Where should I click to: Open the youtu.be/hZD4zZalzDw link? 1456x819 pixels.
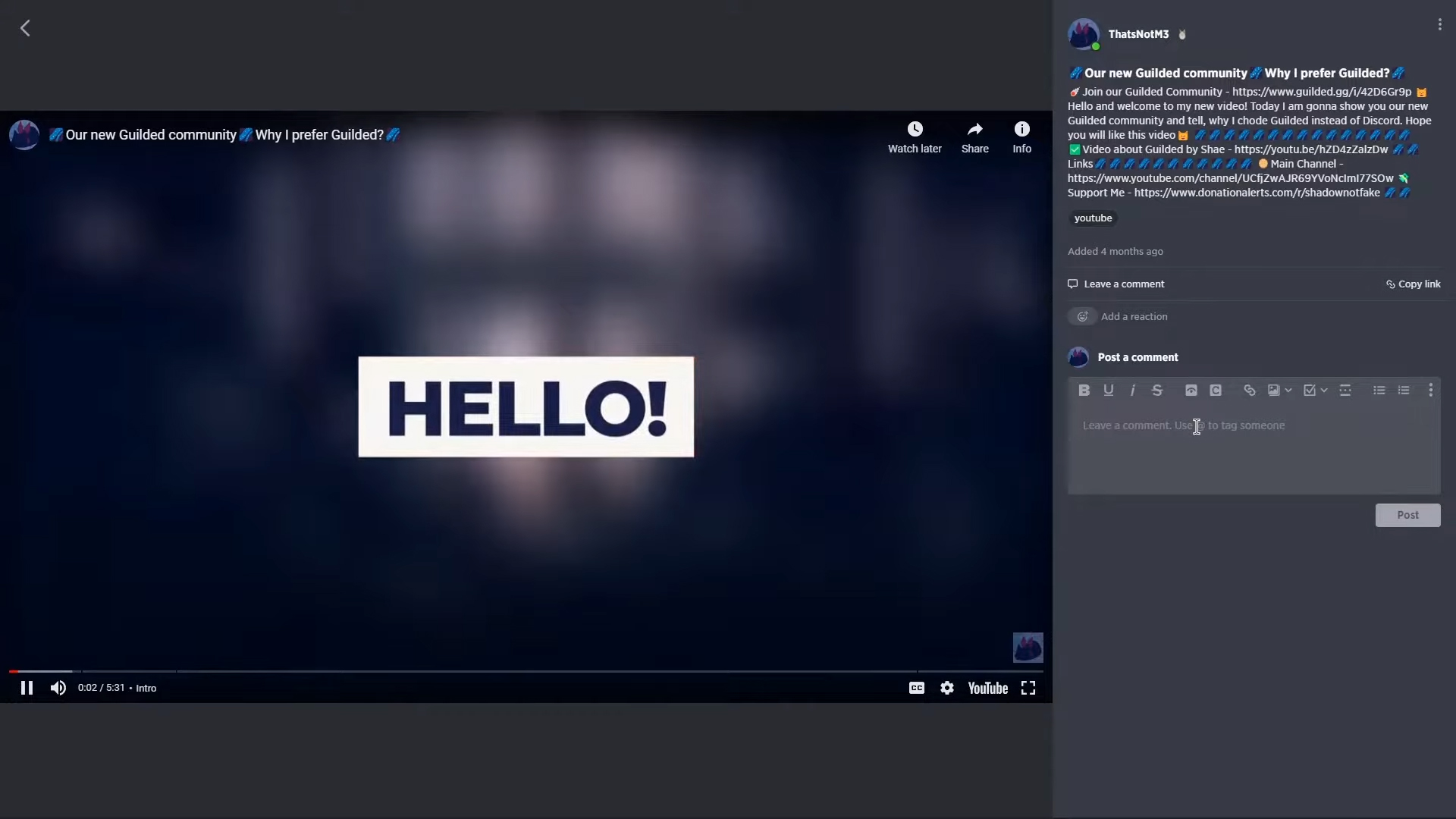tap(1311, 149)
